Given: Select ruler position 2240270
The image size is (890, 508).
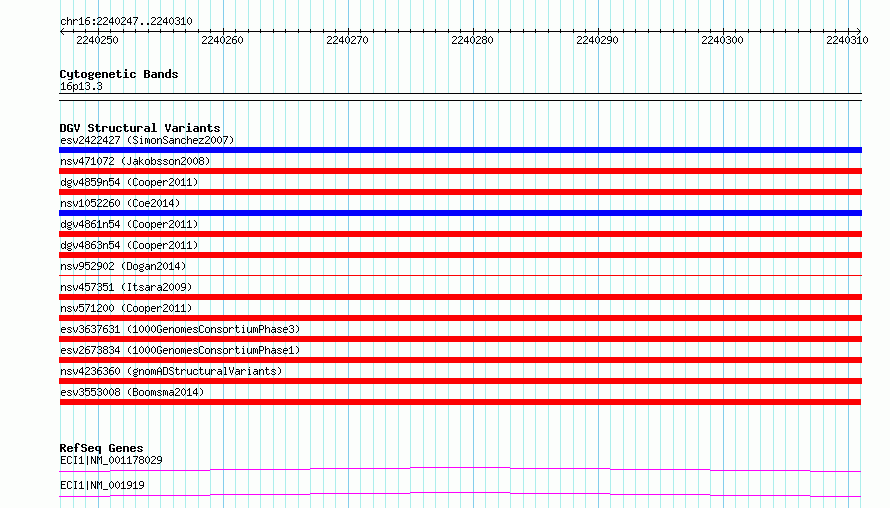Looking at the screenshot, I should point(347,40).
